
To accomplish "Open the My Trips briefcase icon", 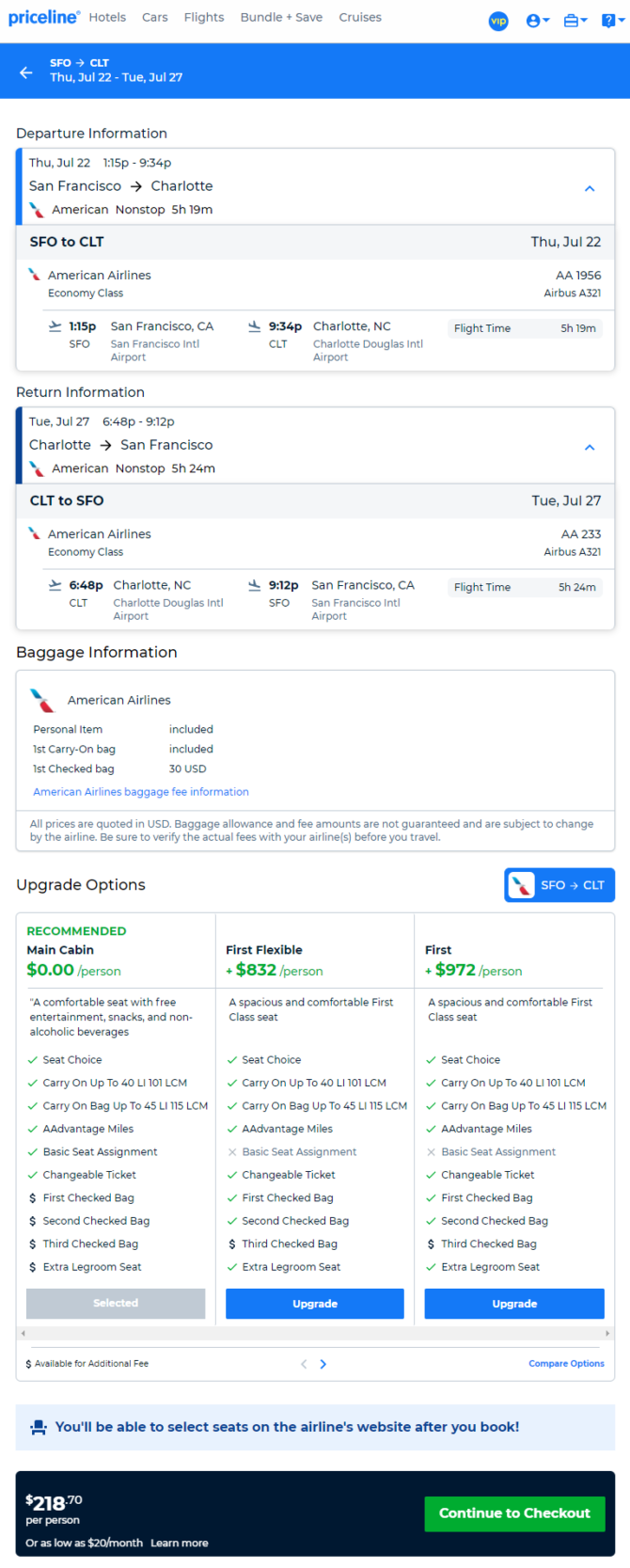I will pyautogui.click(x=575, y=21).
